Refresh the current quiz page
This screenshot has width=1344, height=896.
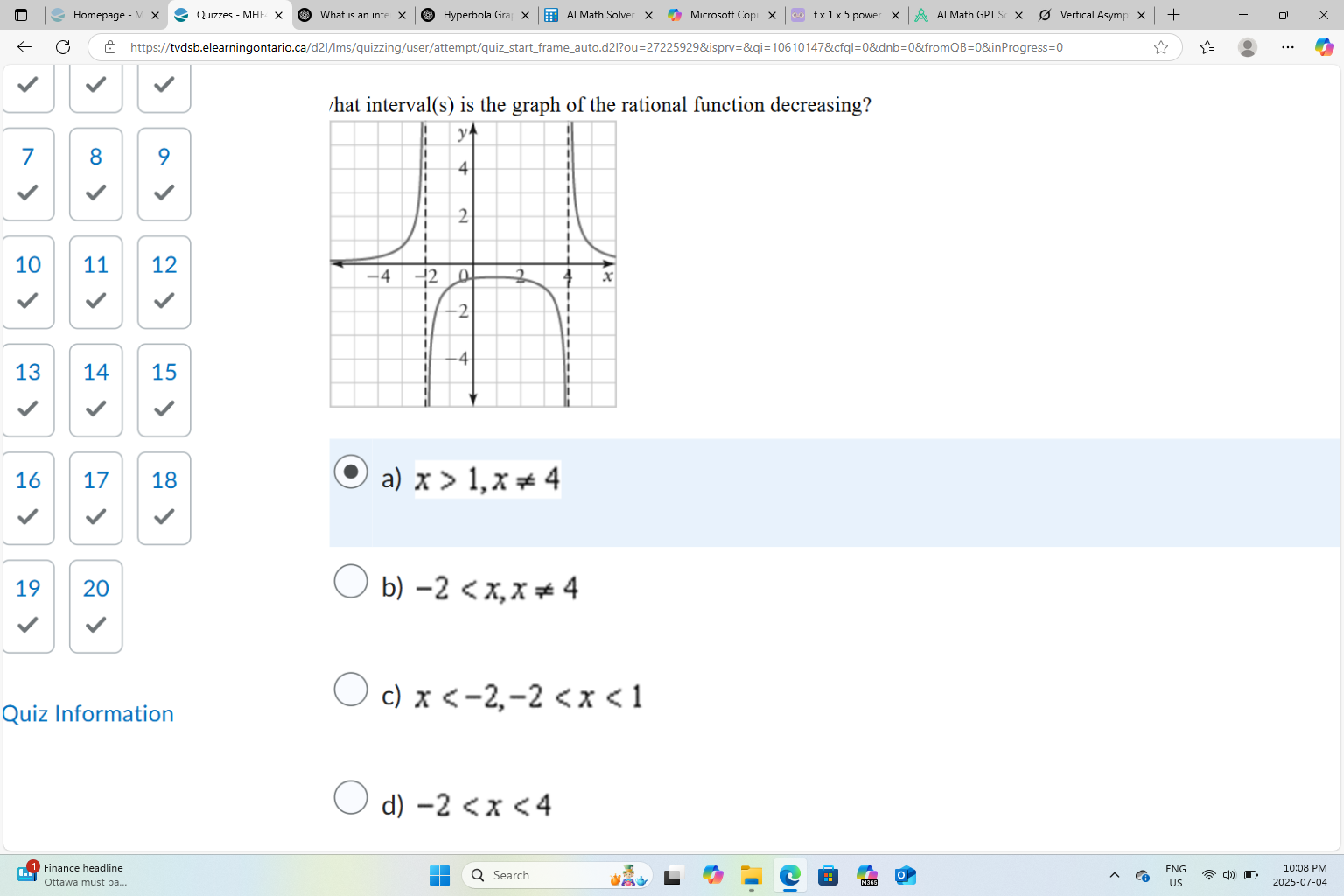(x=62, y=48)
